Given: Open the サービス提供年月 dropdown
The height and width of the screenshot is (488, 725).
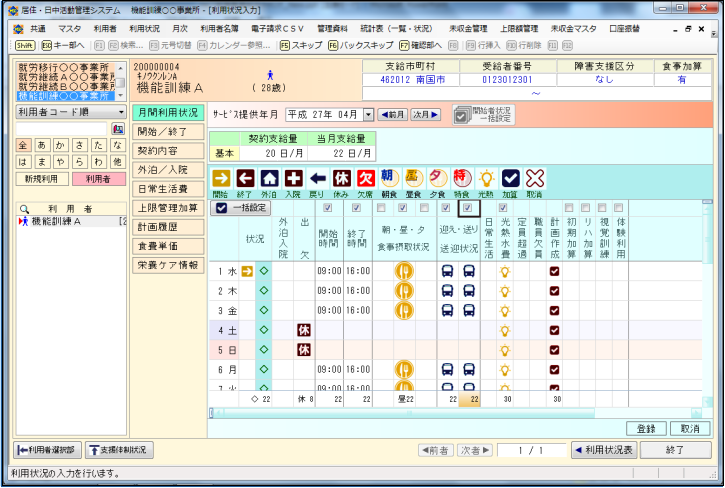Looking at the screenshot, I should 368,115.
